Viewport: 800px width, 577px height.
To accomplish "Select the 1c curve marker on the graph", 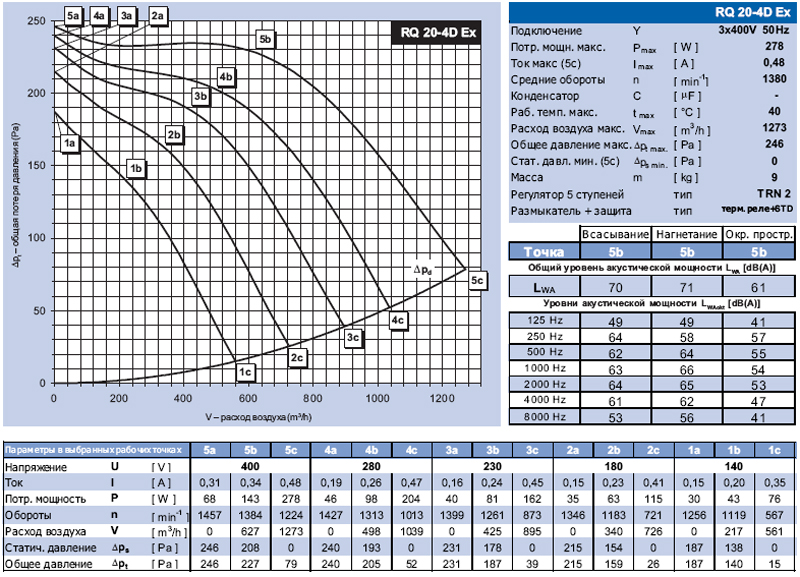I will click(244, 372).
